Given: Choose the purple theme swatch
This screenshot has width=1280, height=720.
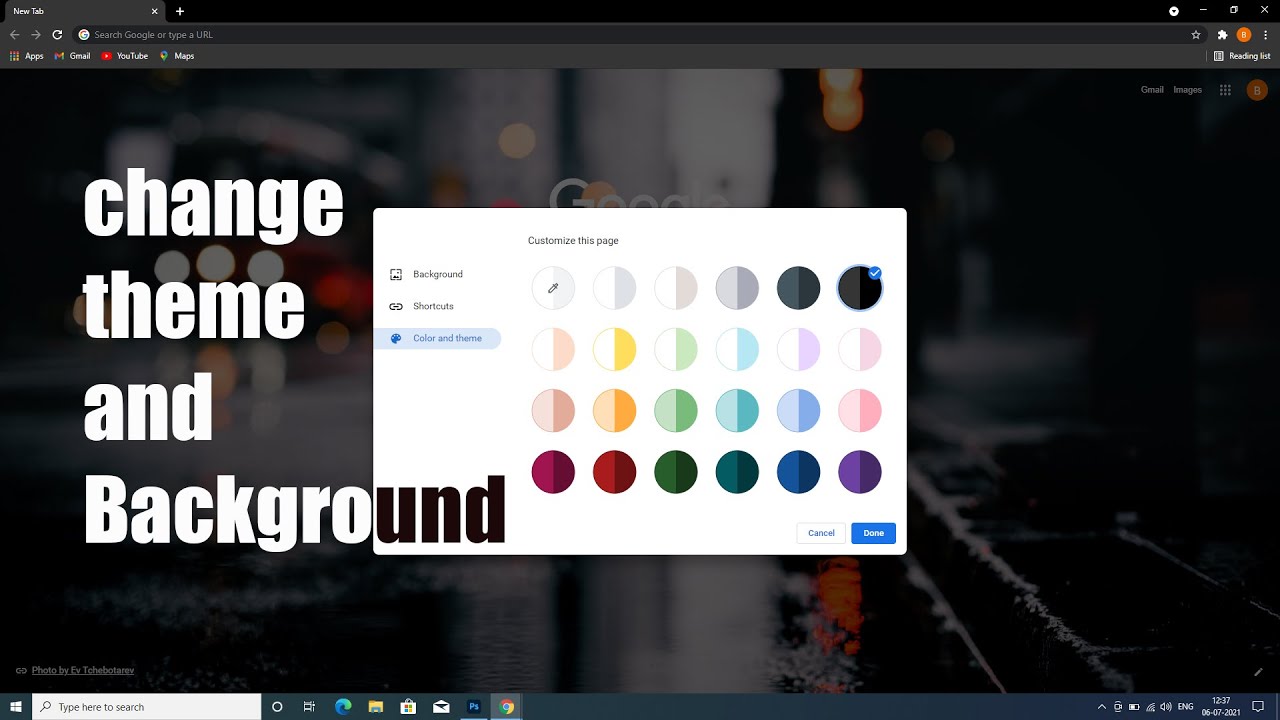Looking at the screenshot, I should 860,472.
